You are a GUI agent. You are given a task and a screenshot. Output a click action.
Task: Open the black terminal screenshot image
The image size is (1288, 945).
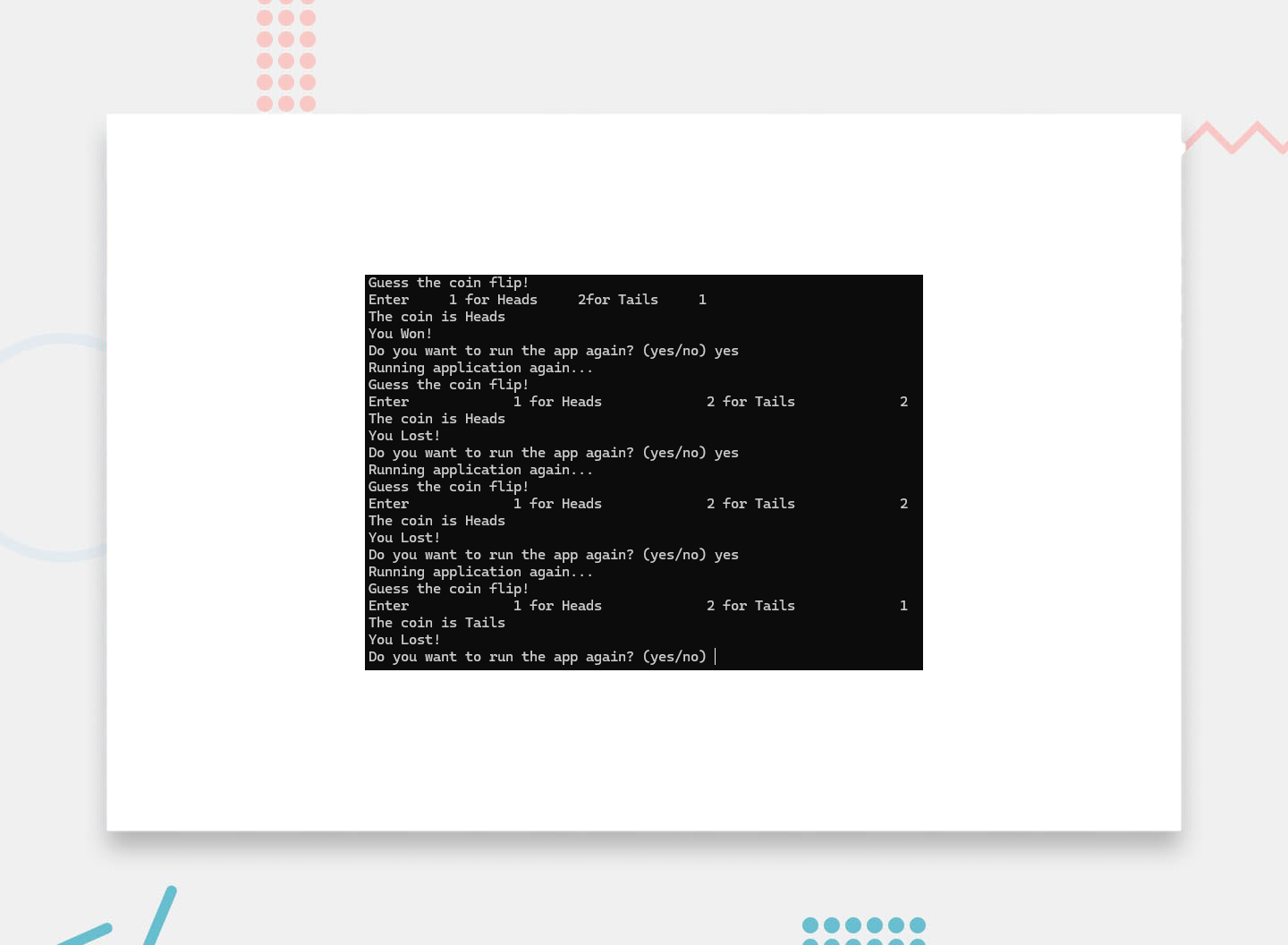pyautogui.click(x=644, y=472)
